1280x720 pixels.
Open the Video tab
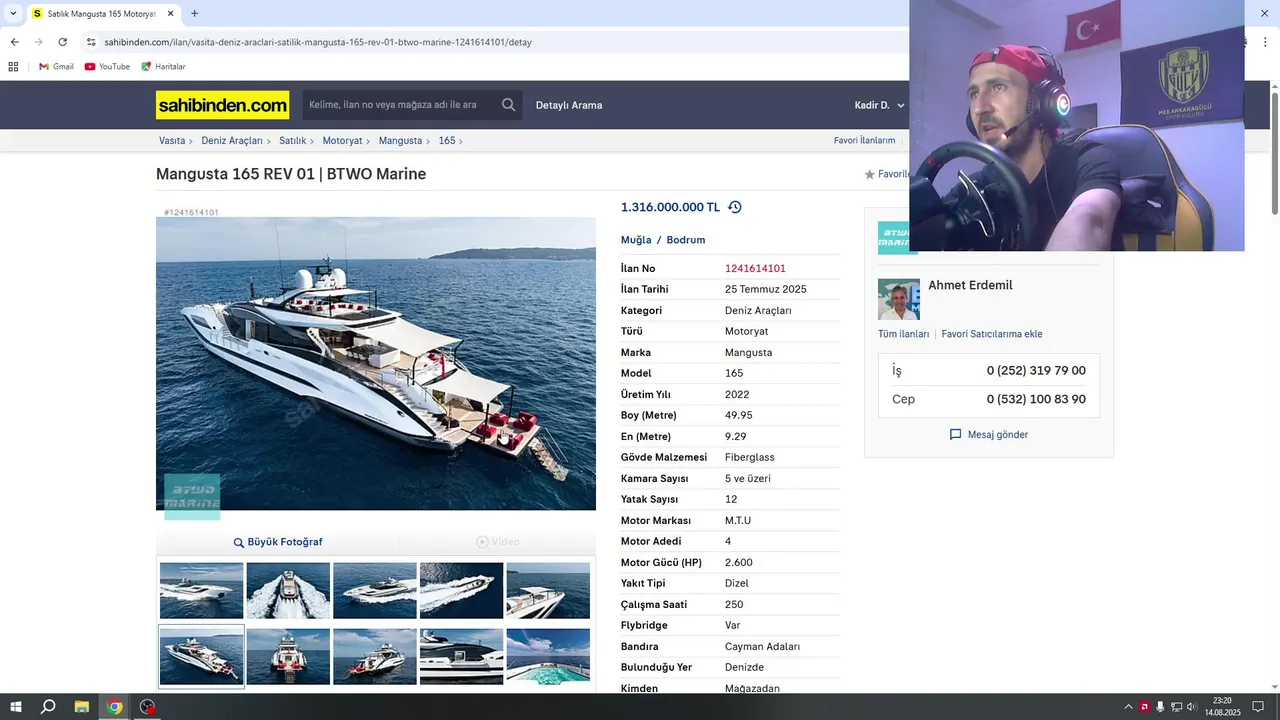(x=497, y=542)
